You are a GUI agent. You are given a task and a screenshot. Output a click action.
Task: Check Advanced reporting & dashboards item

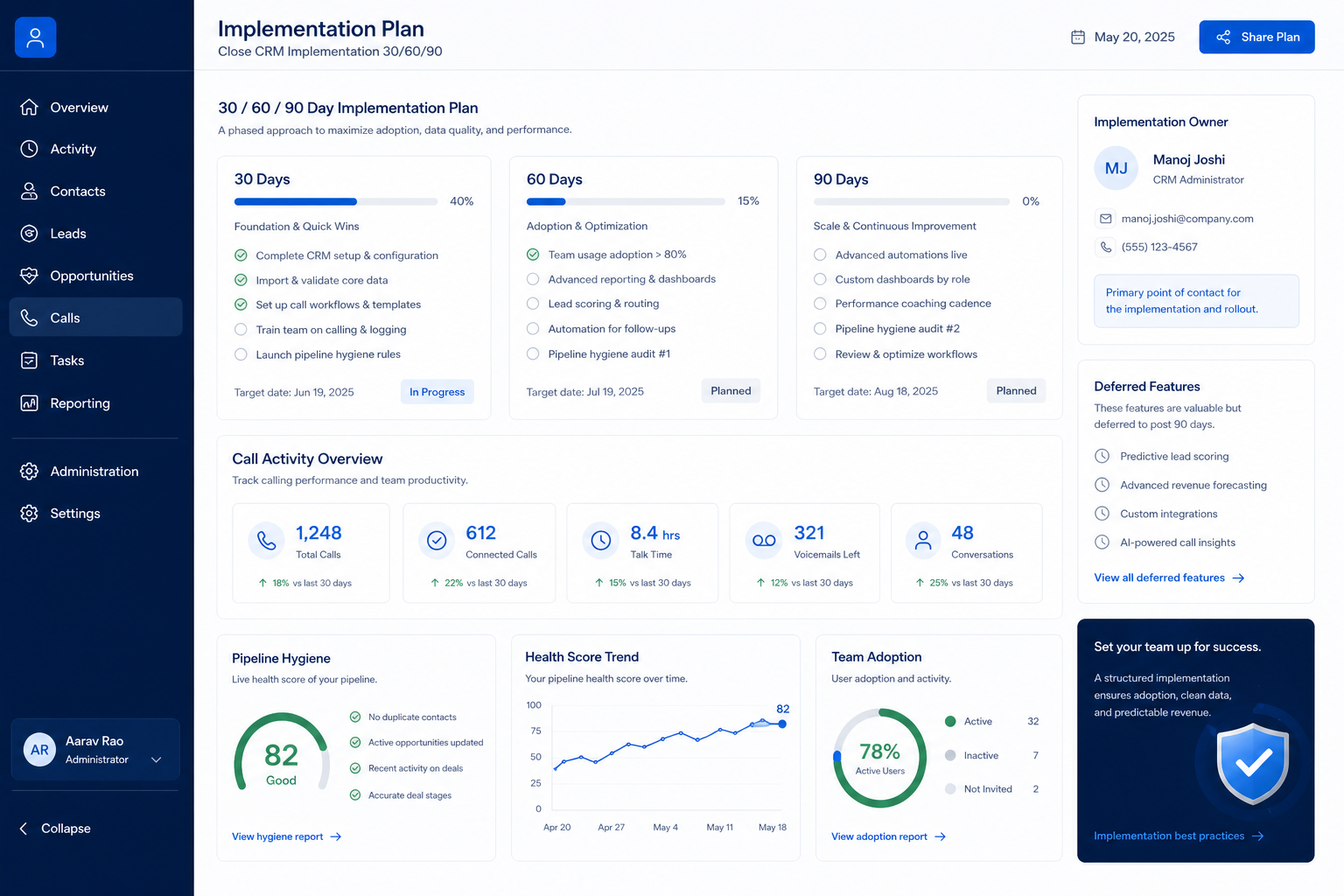tap(533, 279)
